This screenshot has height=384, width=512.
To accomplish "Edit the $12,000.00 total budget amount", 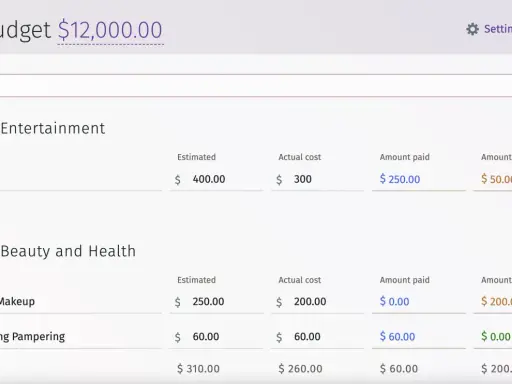I will coord(110,30).
